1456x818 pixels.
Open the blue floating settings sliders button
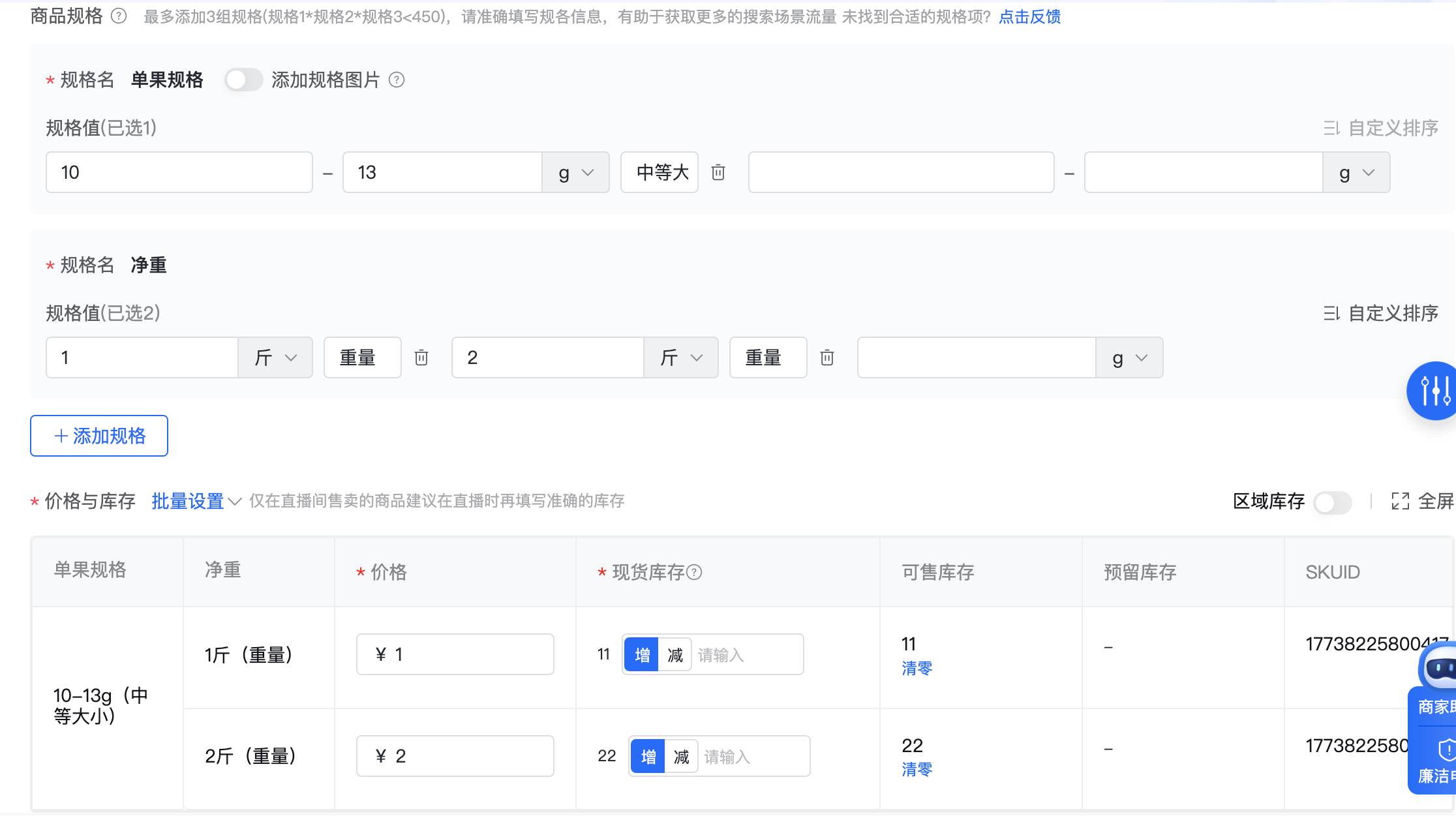tap(1434, 390)
